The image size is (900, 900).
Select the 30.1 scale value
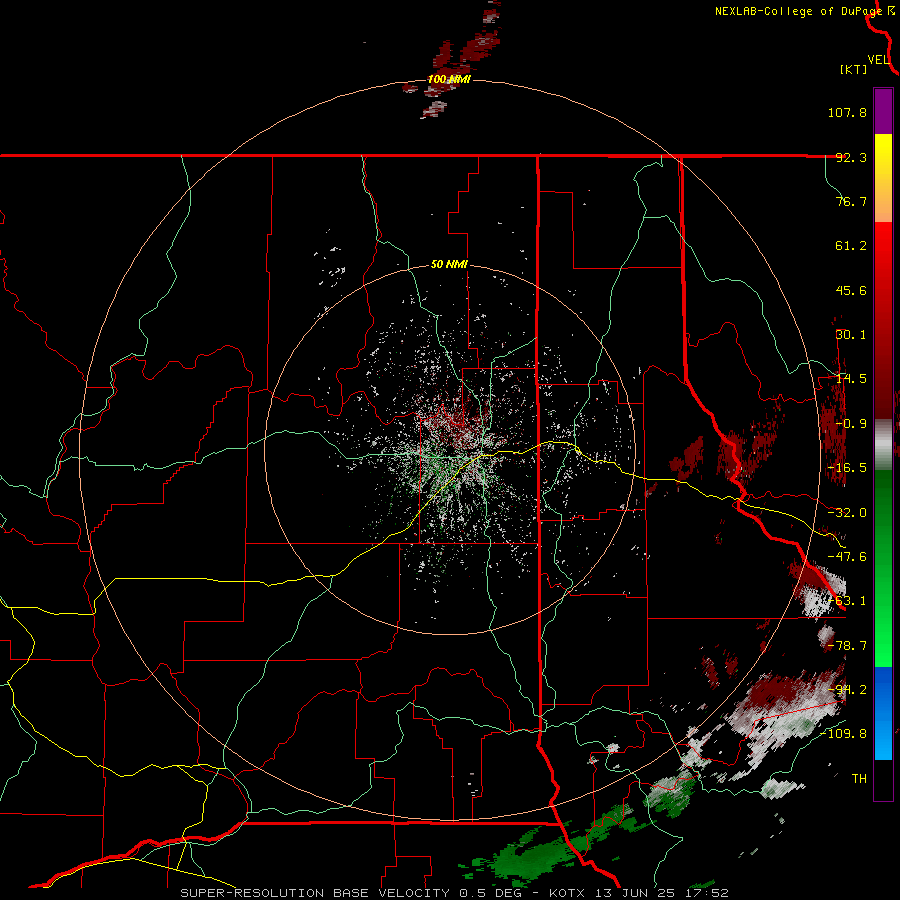point(851,335)
